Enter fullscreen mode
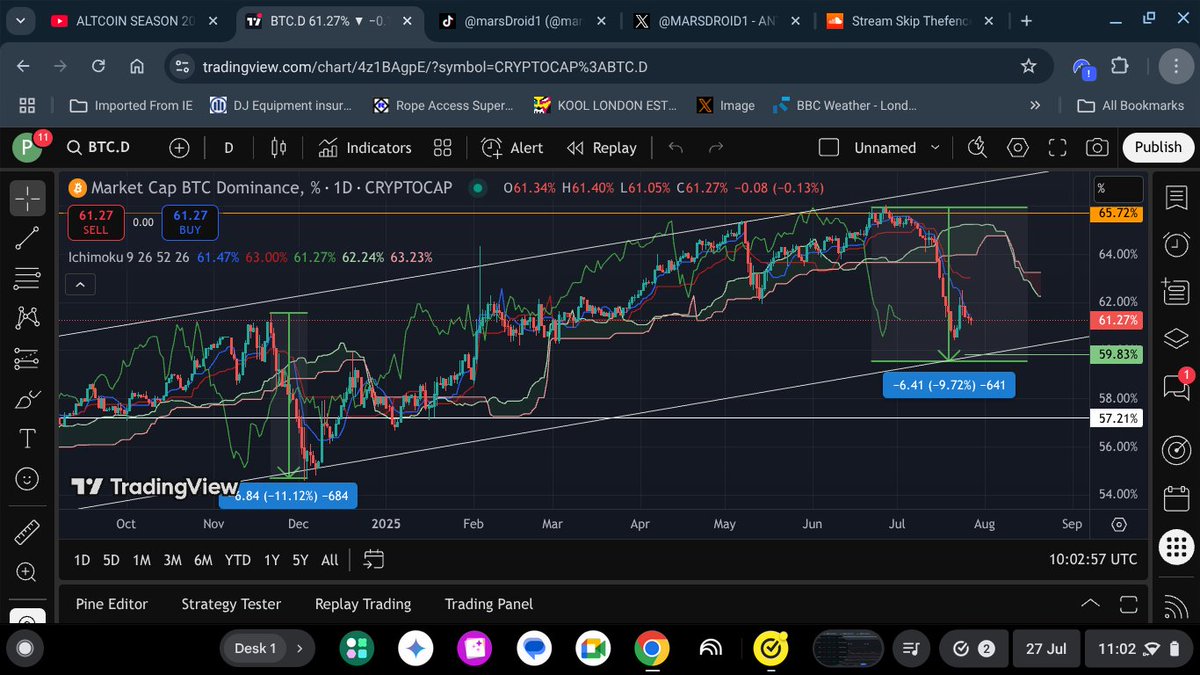1200x675 pixels. point(1058,147)
